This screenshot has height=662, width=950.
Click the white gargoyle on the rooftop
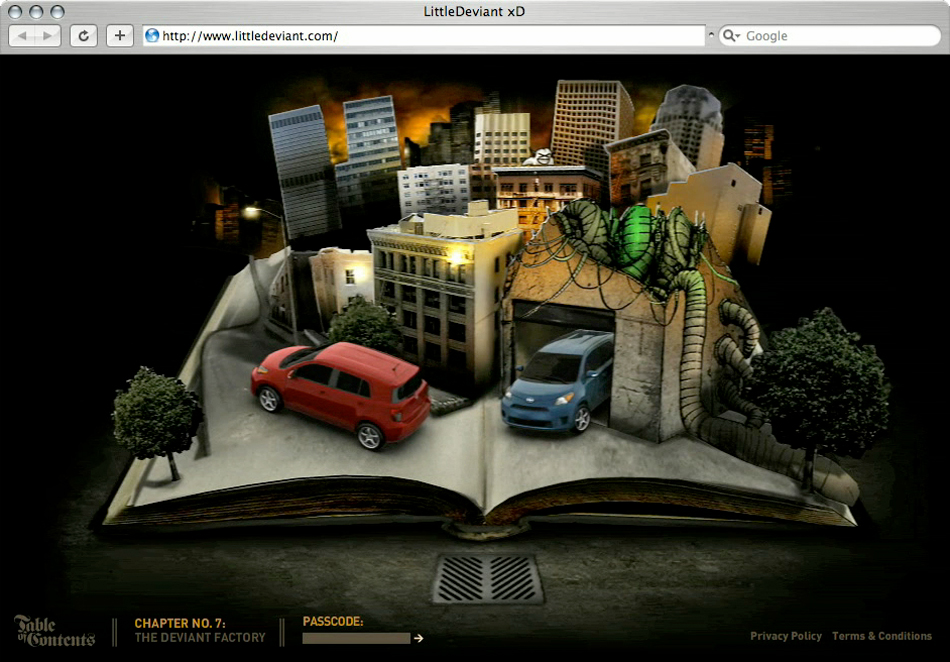pos(541,158)
